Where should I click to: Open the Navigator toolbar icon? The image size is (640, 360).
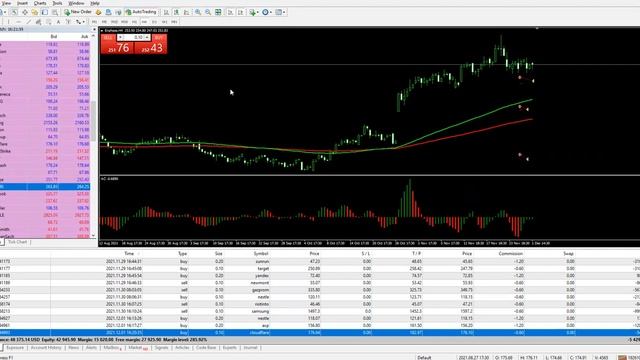click(35, 12)
